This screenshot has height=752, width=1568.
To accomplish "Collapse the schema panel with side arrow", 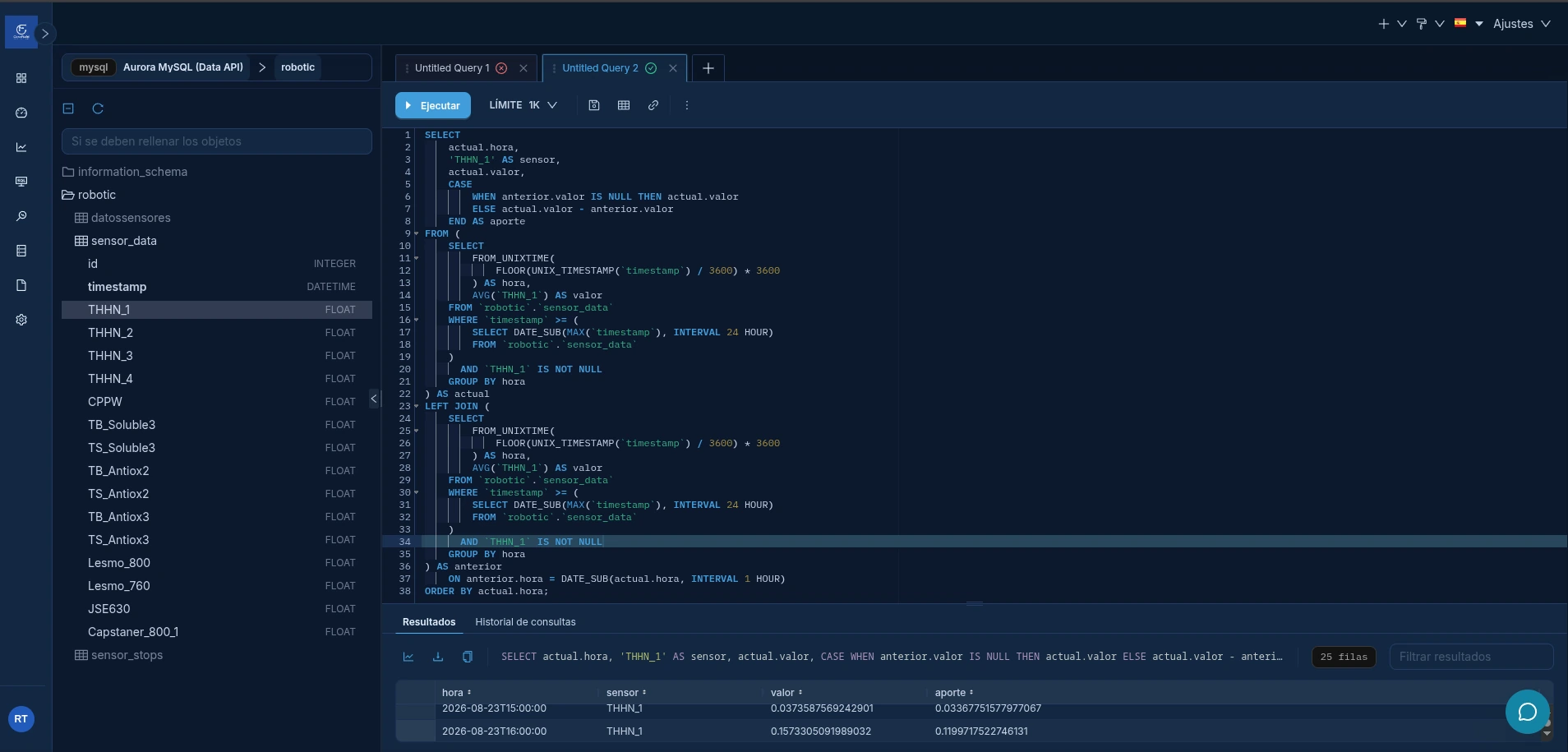I will [374, 399].
